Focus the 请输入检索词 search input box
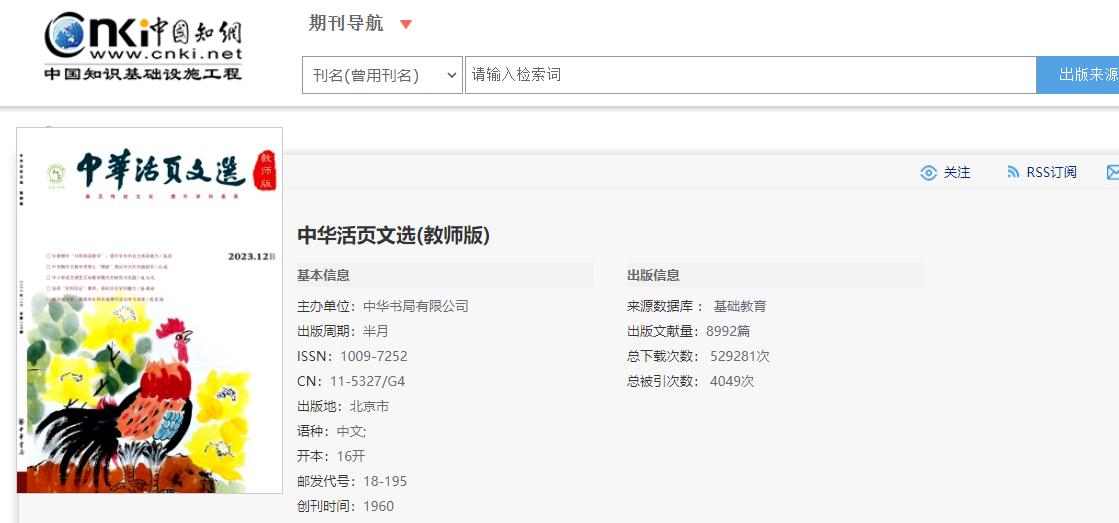The height and width of the screenshot is (523, 1119). 751,75
